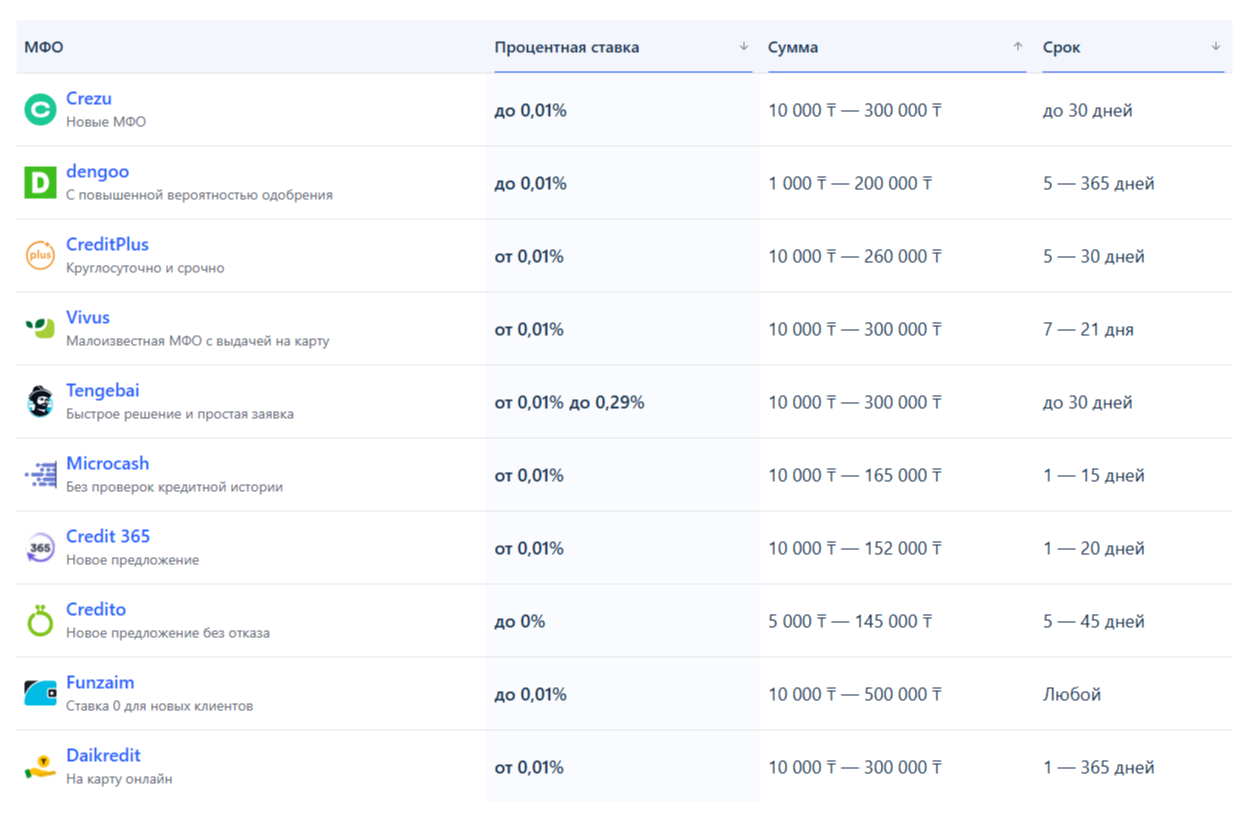Open the Crezu lender link
This screenshot has width=1249, height=816.
(89, 98)
